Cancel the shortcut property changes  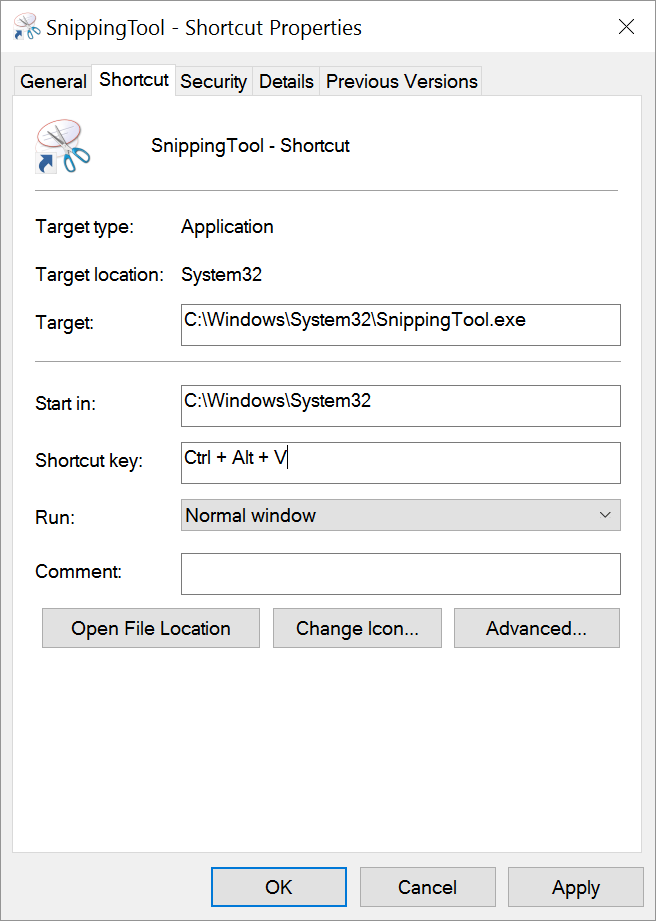[x=428, y=887]
